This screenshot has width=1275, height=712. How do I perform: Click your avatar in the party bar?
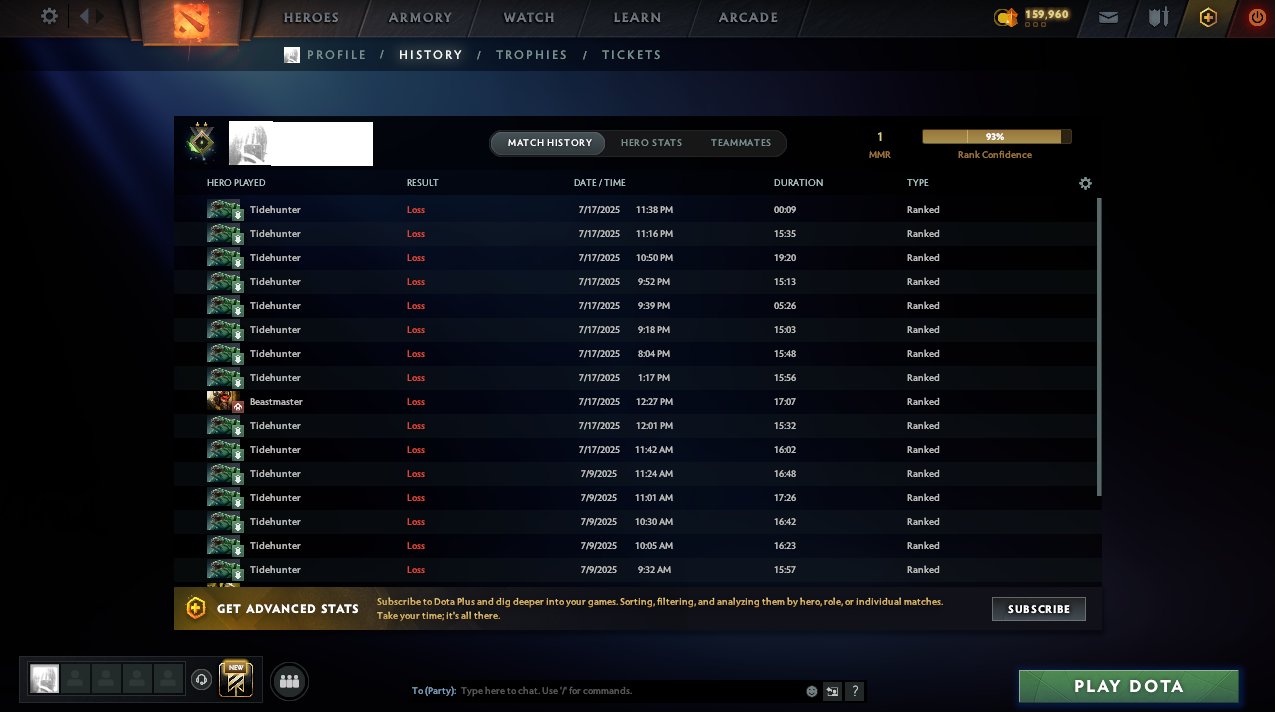(43, 679)
